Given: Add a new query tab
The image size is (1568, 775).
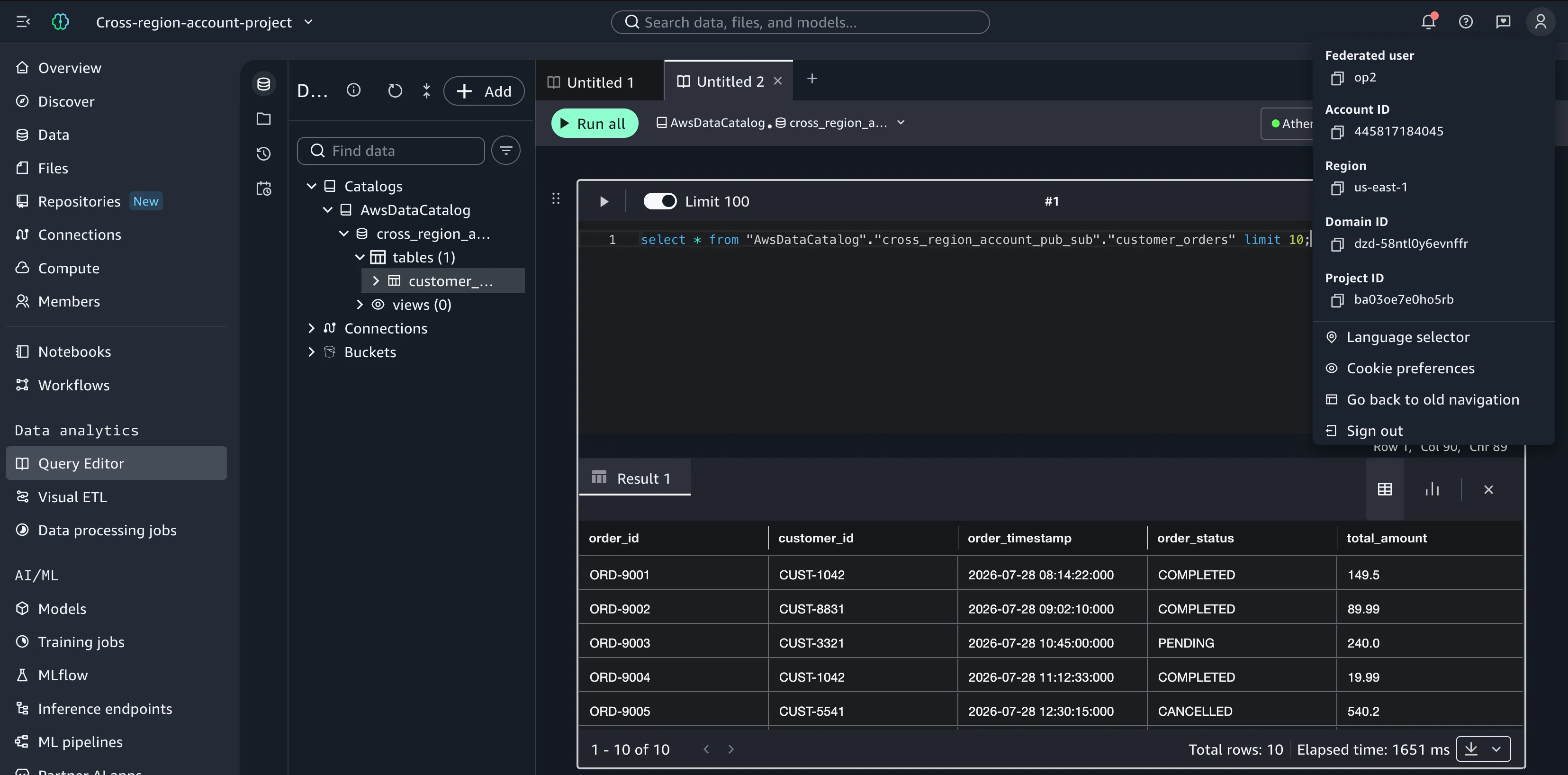Looking at the screenshot, I should 812,79.
